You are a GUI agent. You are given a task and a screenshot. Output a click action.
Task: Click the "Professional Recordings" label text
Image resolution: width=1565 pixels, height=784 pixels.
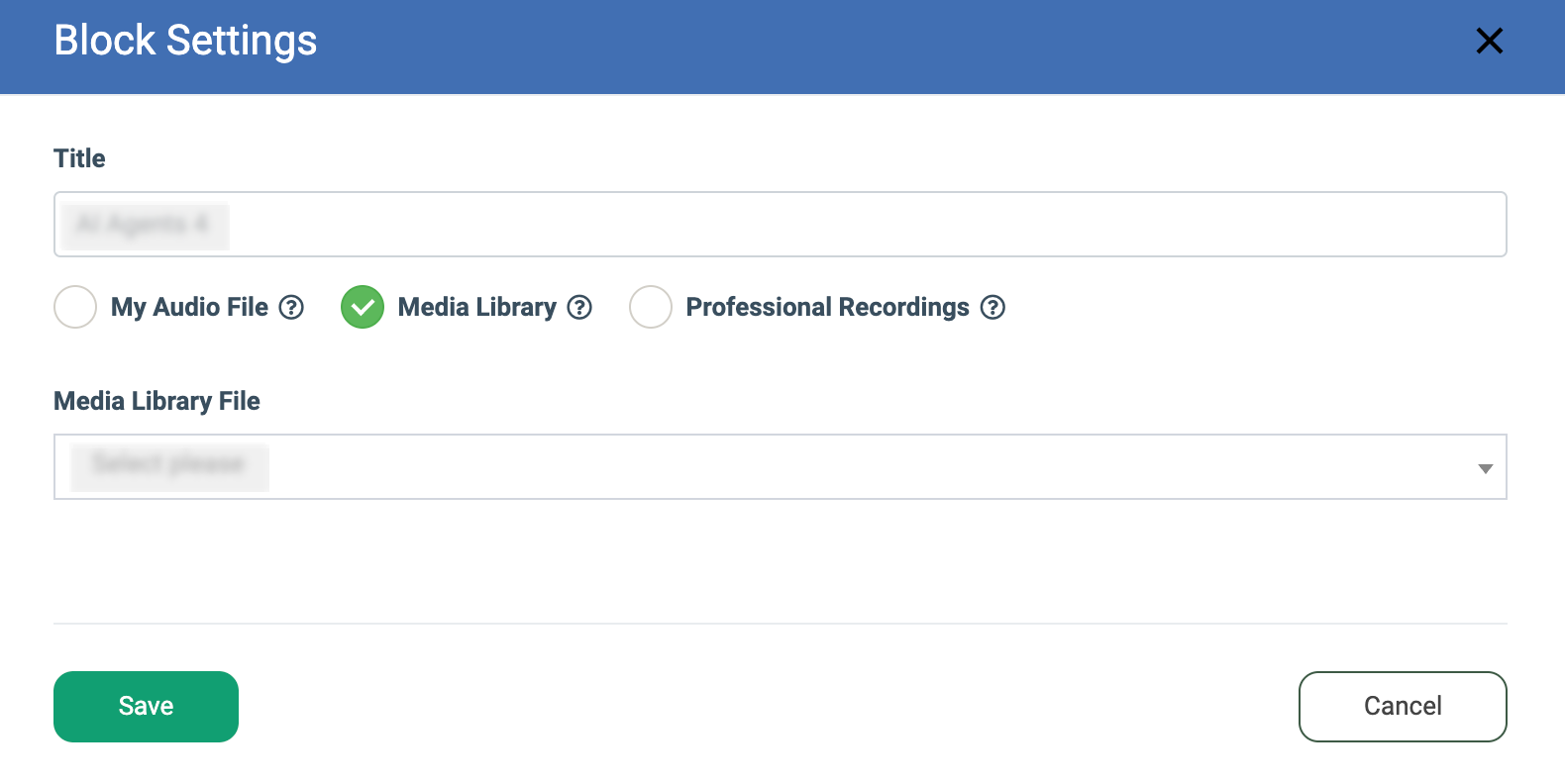pyautogui.click(x=827, y=307)
